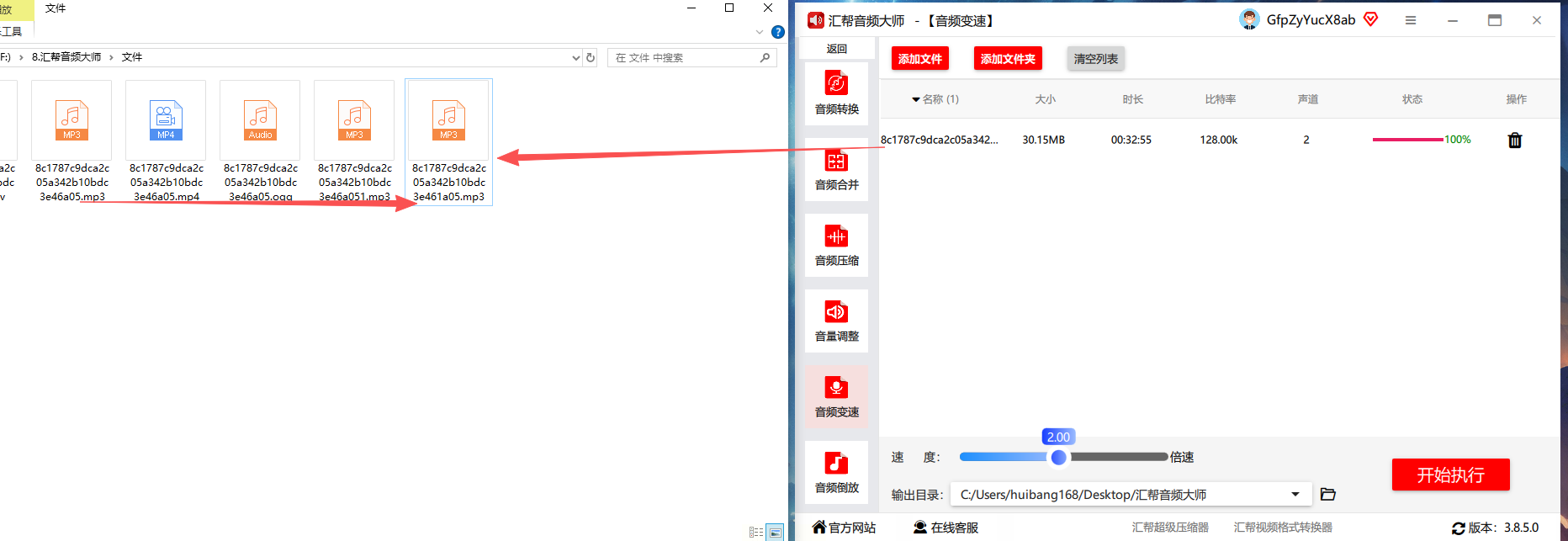
Task: Open output folder with folder icon
Action: (1328, 494)
